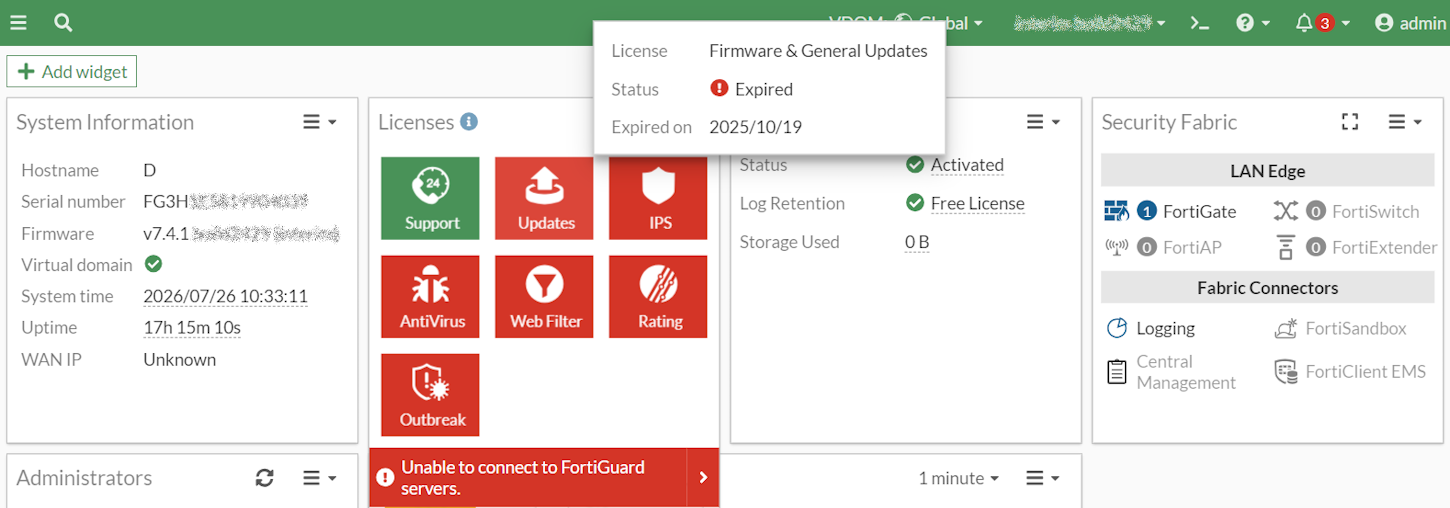Expand the Security Fabric widget fullscreen
This screenshot has height=508, width=1450.
(x=1350, y=122)
